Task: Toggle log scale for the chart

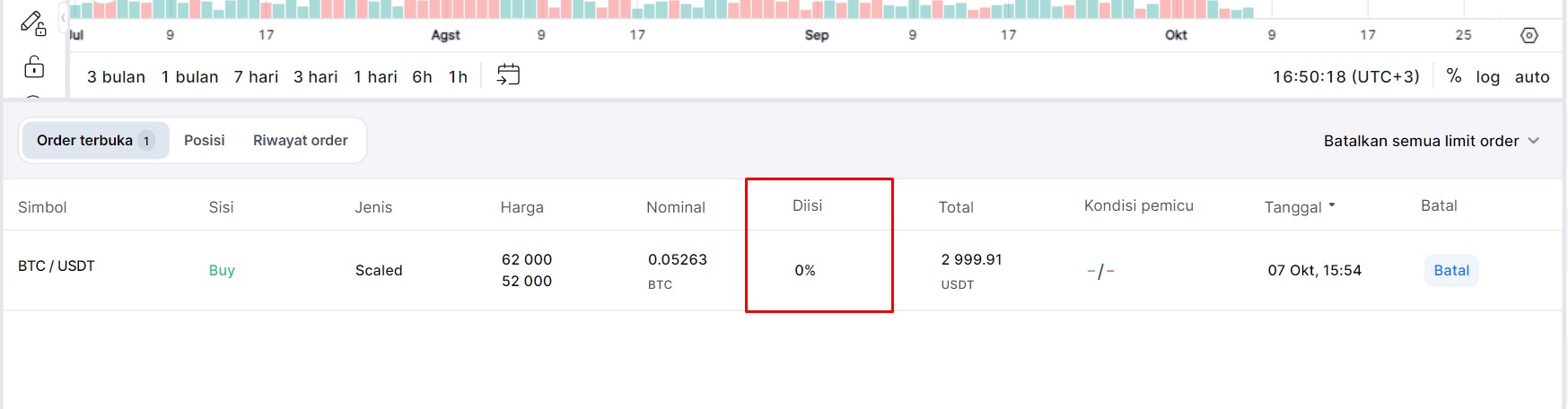Action: point(1487,77)
